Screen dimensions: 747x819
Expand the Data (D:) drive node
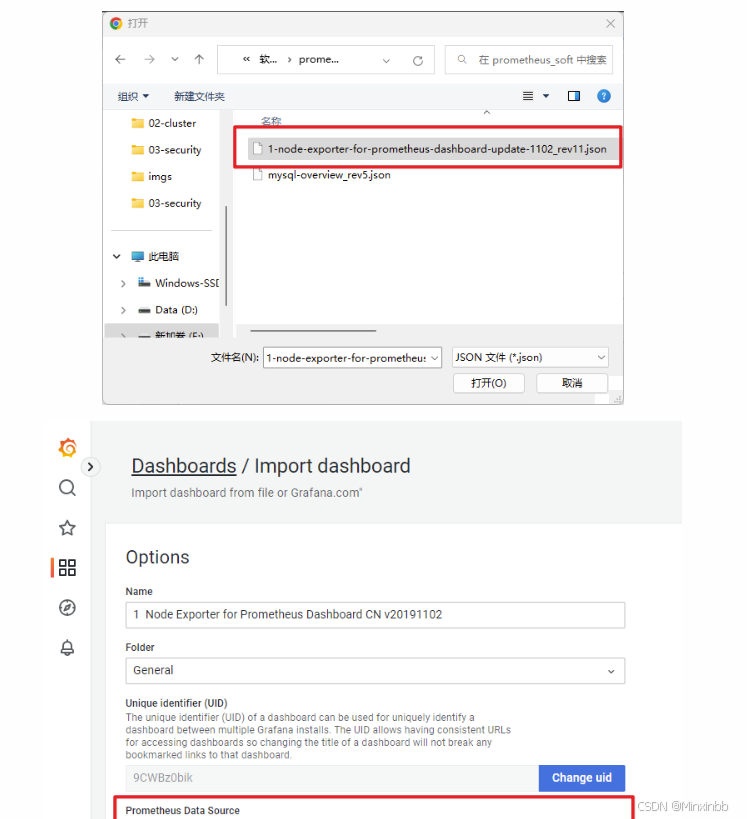pyautogui.click(x=123, y=310)
